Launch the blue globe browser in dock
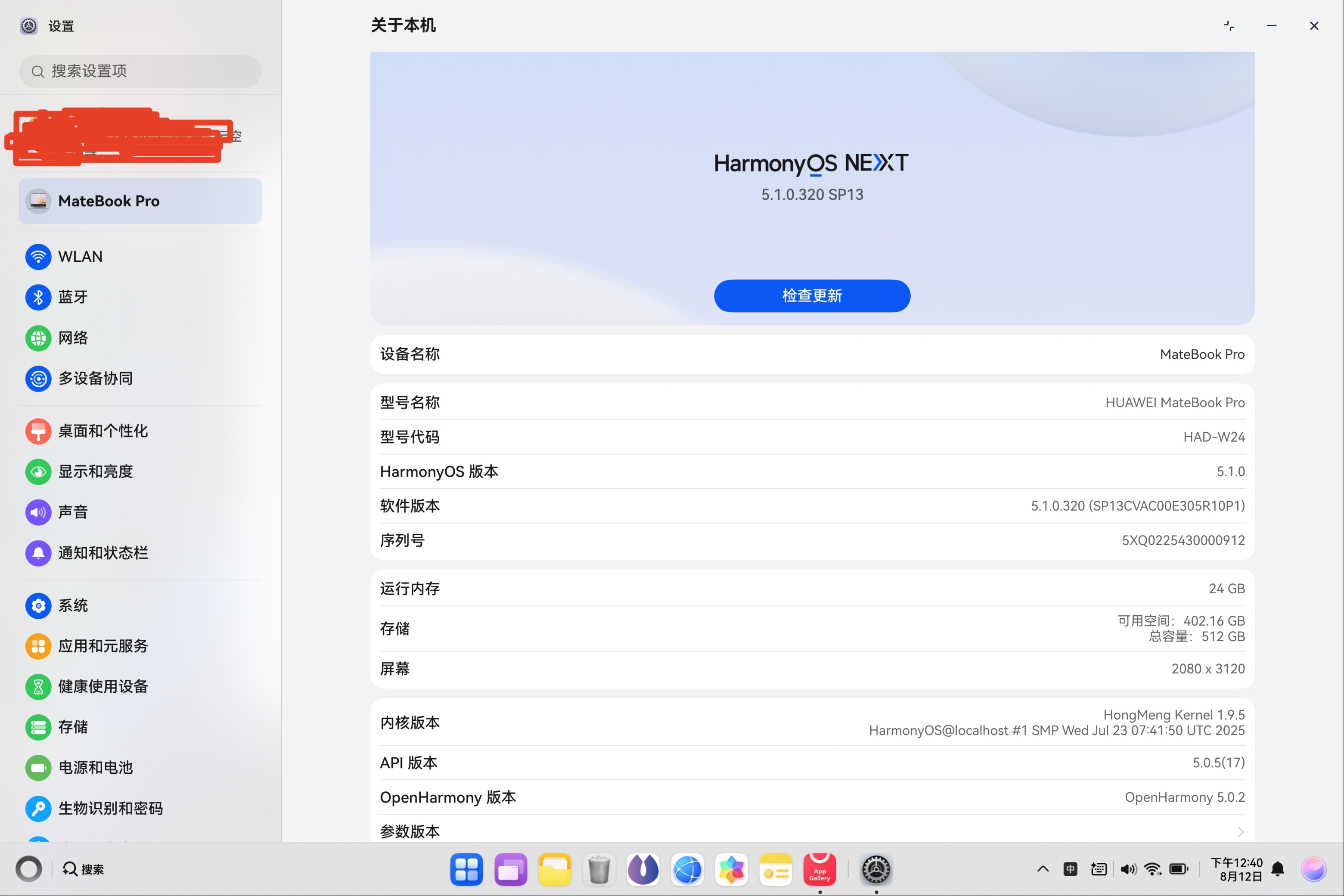 687,870
